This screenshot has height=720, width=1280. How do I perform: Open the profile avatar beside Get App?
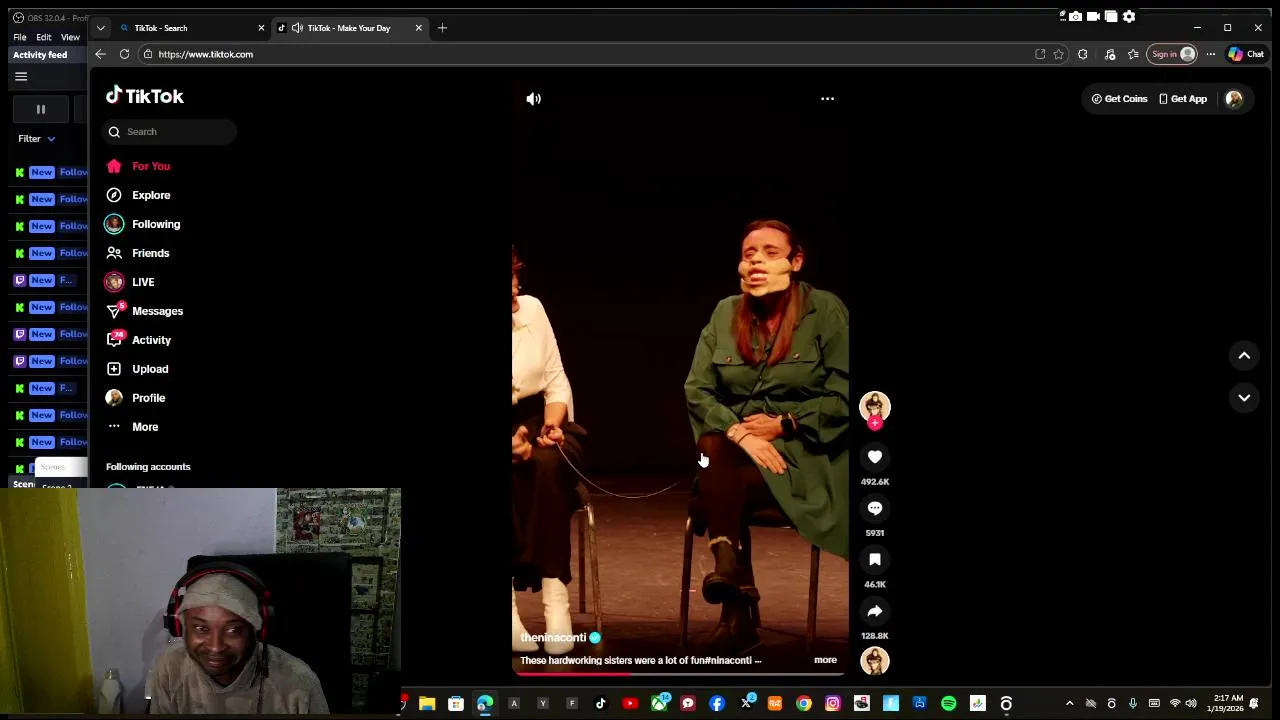[x=1234, y=99]
